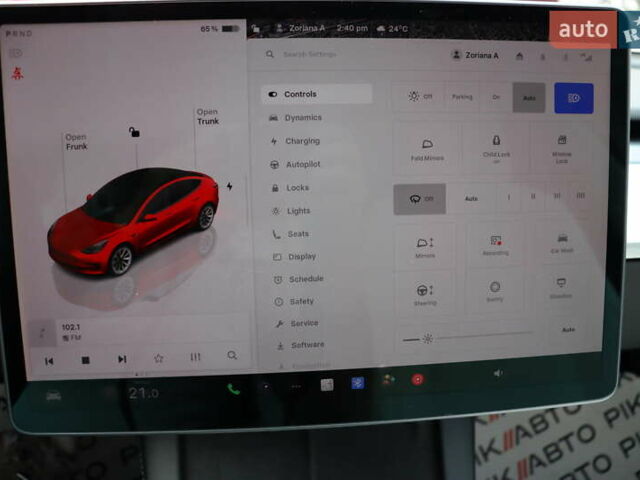The height and width of the screenshot is (480, 640).
Task: Toggle Child Lock
Action: [x=496, y=147]
